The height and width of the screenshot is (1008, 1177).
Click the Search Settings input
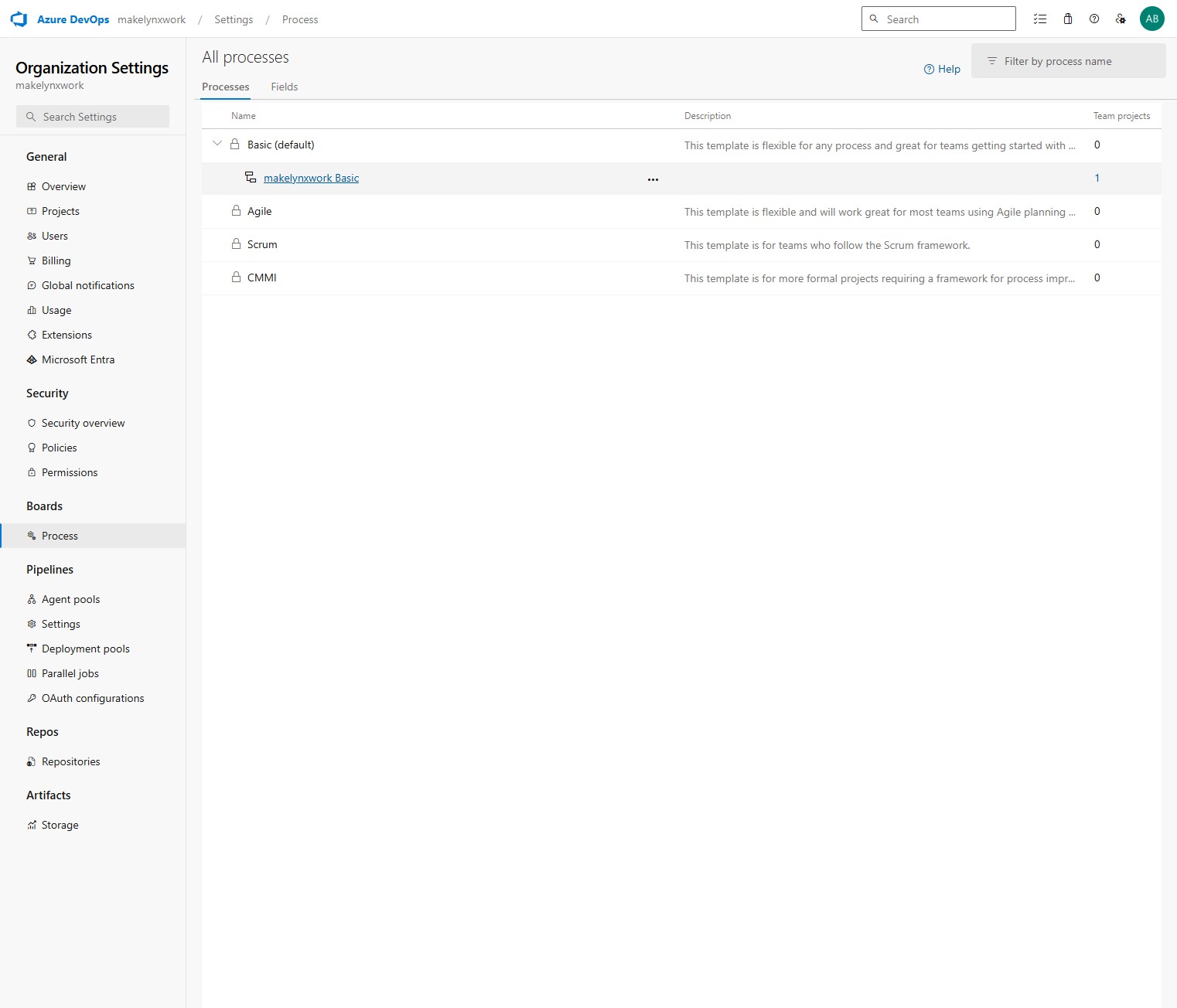[93, 117]
